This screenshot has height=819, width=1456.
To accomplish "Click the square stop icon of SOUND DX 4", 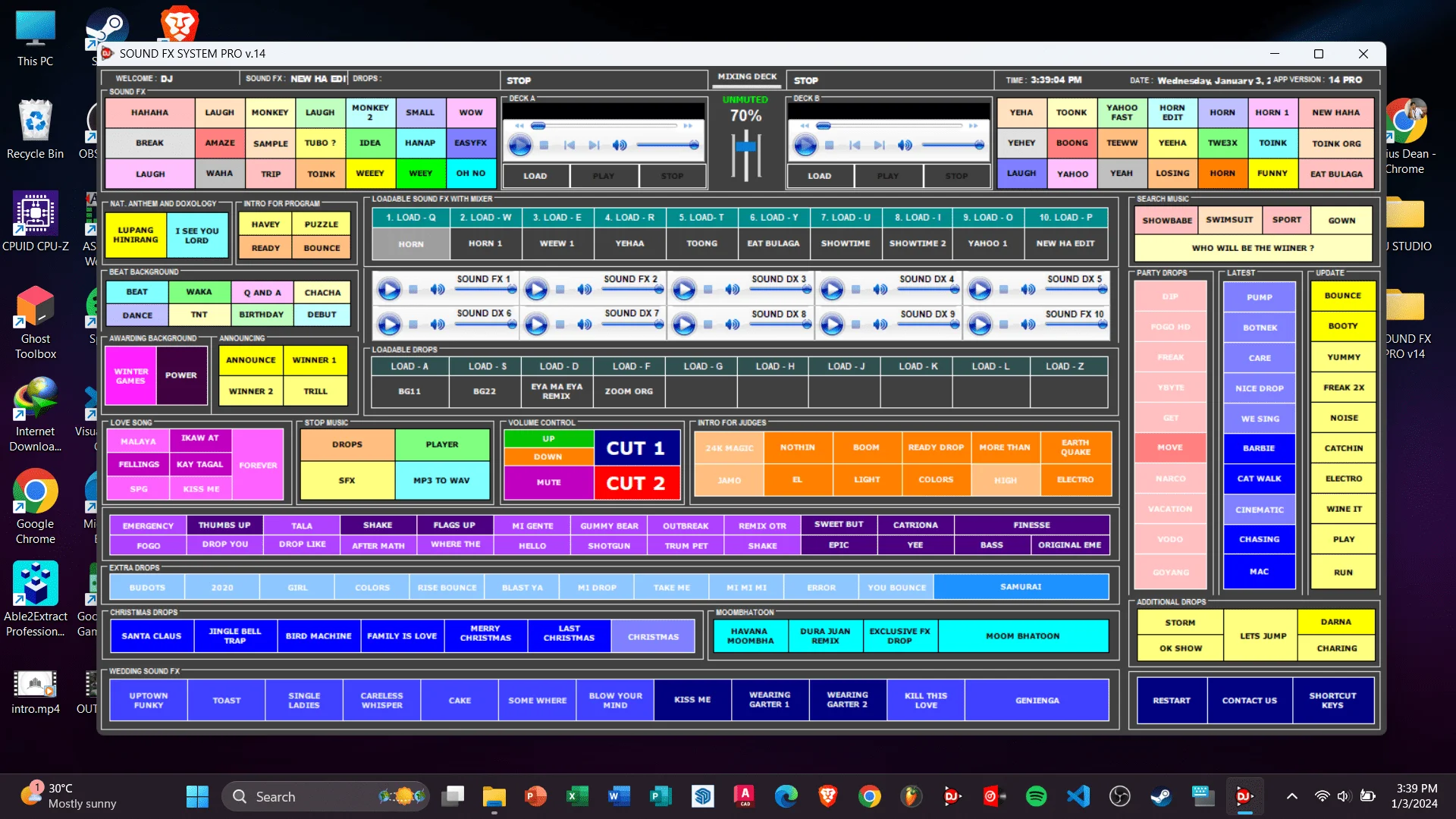I will click(856, 290).
